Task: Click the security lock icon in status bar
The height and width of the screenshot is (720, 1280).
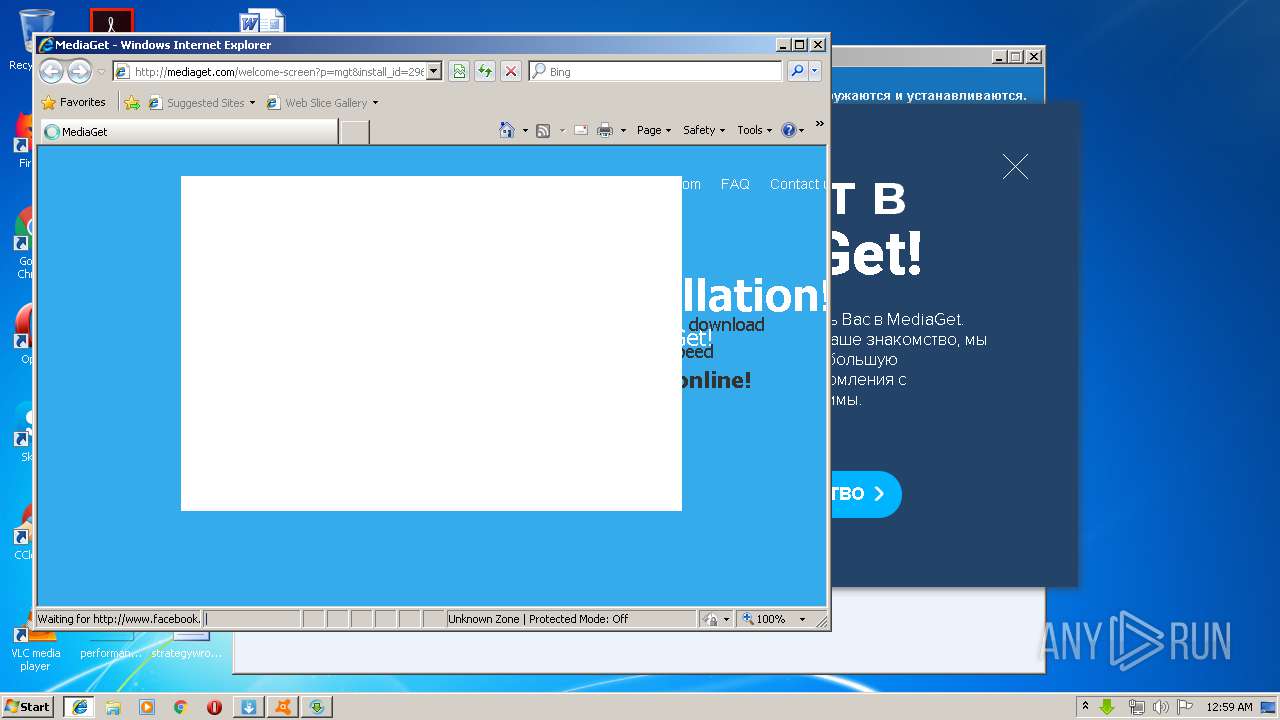Action: click(710, 619)
